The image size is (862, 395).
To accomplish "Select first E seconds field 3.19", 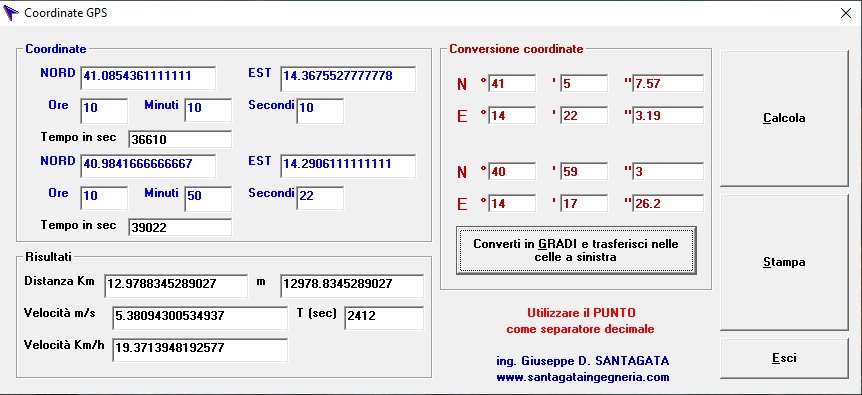I will tap(668, 115).
